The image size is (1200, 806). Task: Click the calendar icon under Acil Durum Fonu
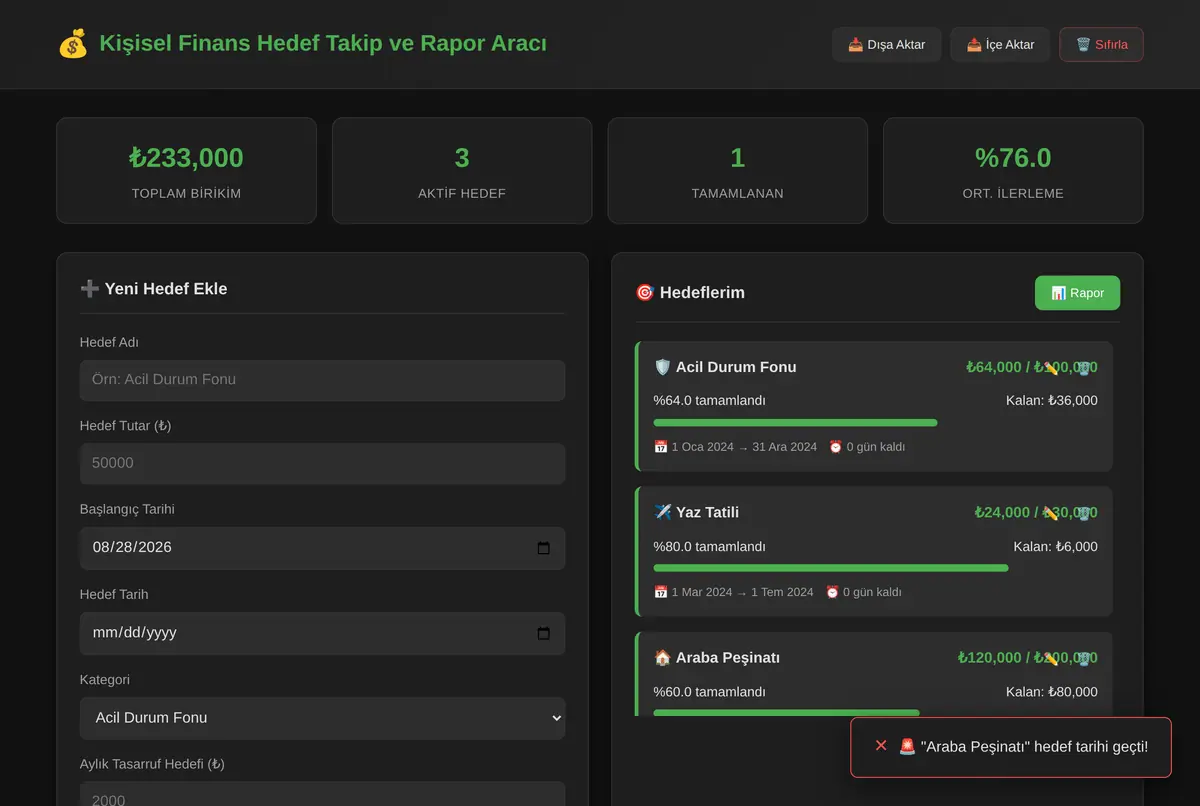tap(660, 447)
